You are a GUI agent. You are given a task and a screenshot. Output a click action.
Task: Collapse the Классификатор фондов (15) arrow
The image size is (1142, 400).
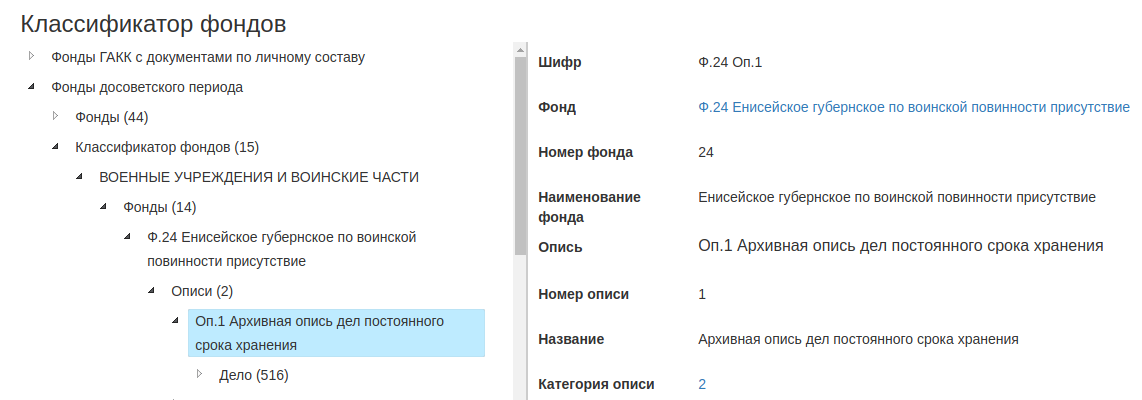click(x=55, y=147)
